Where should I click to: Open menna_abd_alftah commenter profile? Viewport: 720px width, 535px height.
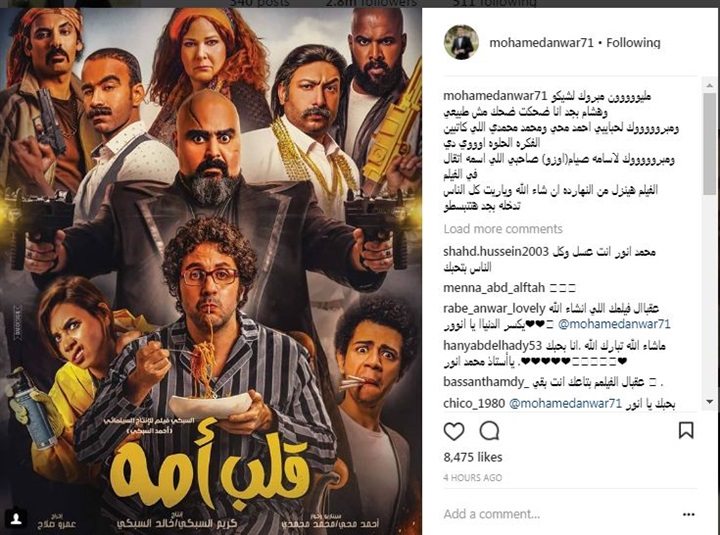tap(494, 288)
